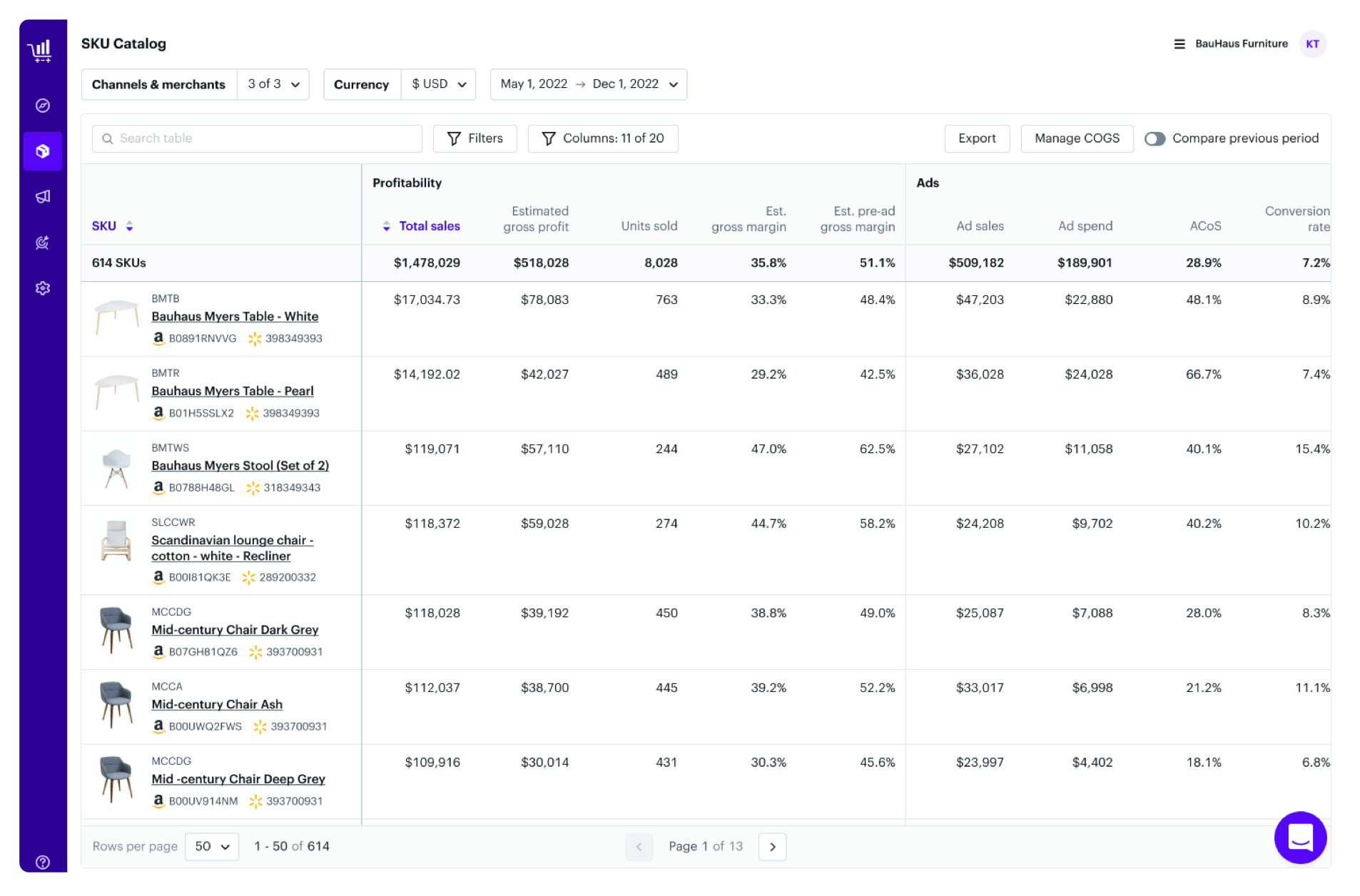Click the Export button
Image resolution: width=1360 pixels, height=896 pixels.
(977, 138)
